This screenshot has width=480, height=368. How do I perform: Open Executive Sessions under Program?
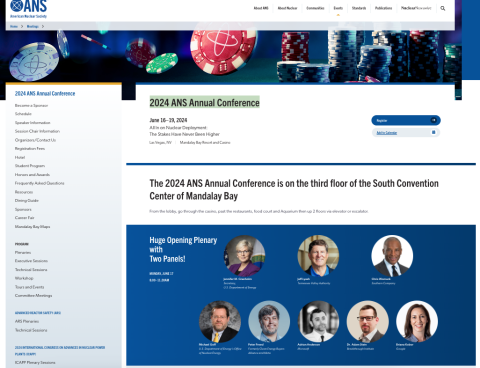pyautogui.click(x=31, y=261)
